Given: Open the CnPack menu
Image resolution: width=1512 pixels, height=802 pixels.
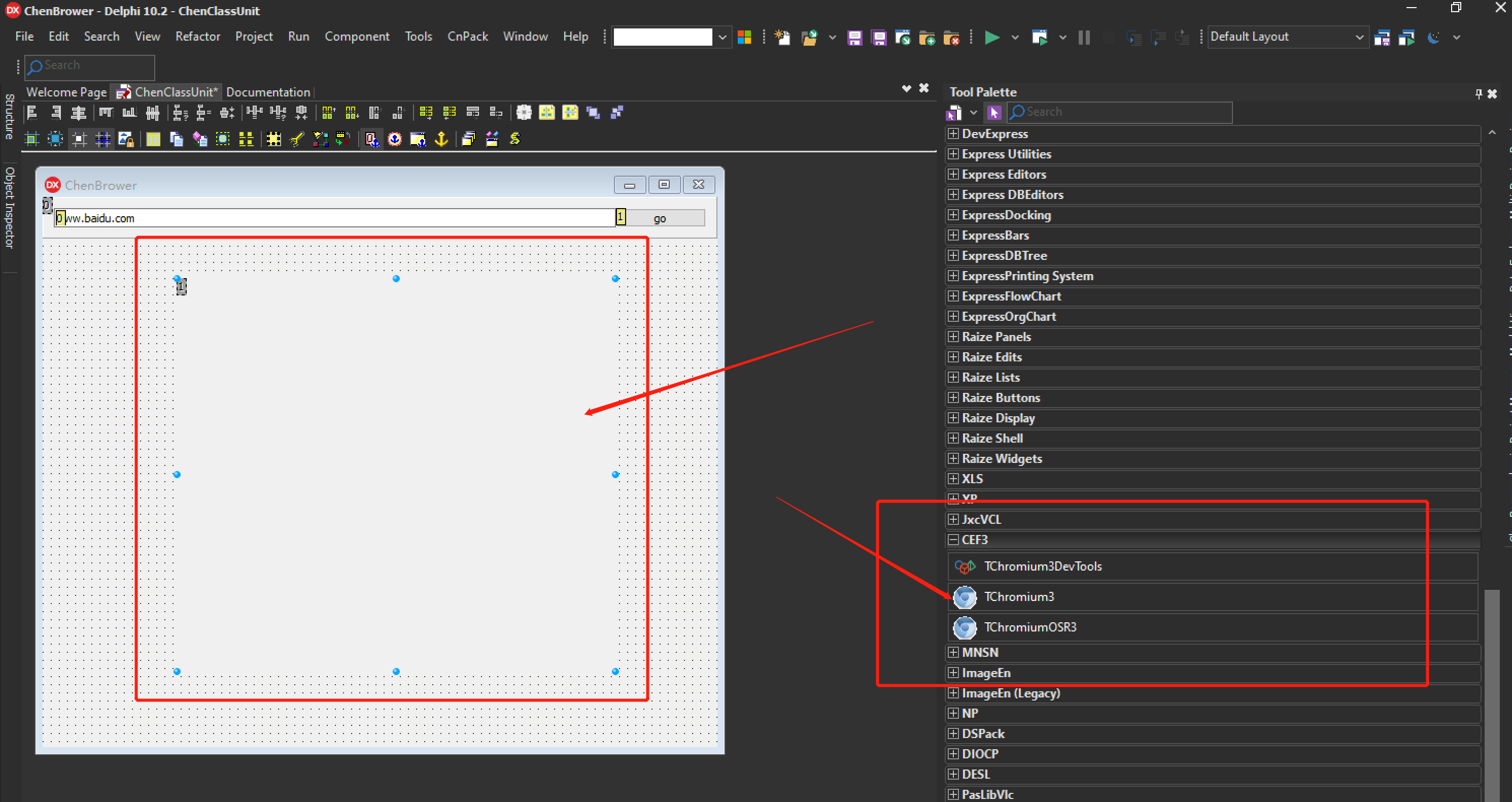Looking at the screenshot, I should (x=467, y=37).
